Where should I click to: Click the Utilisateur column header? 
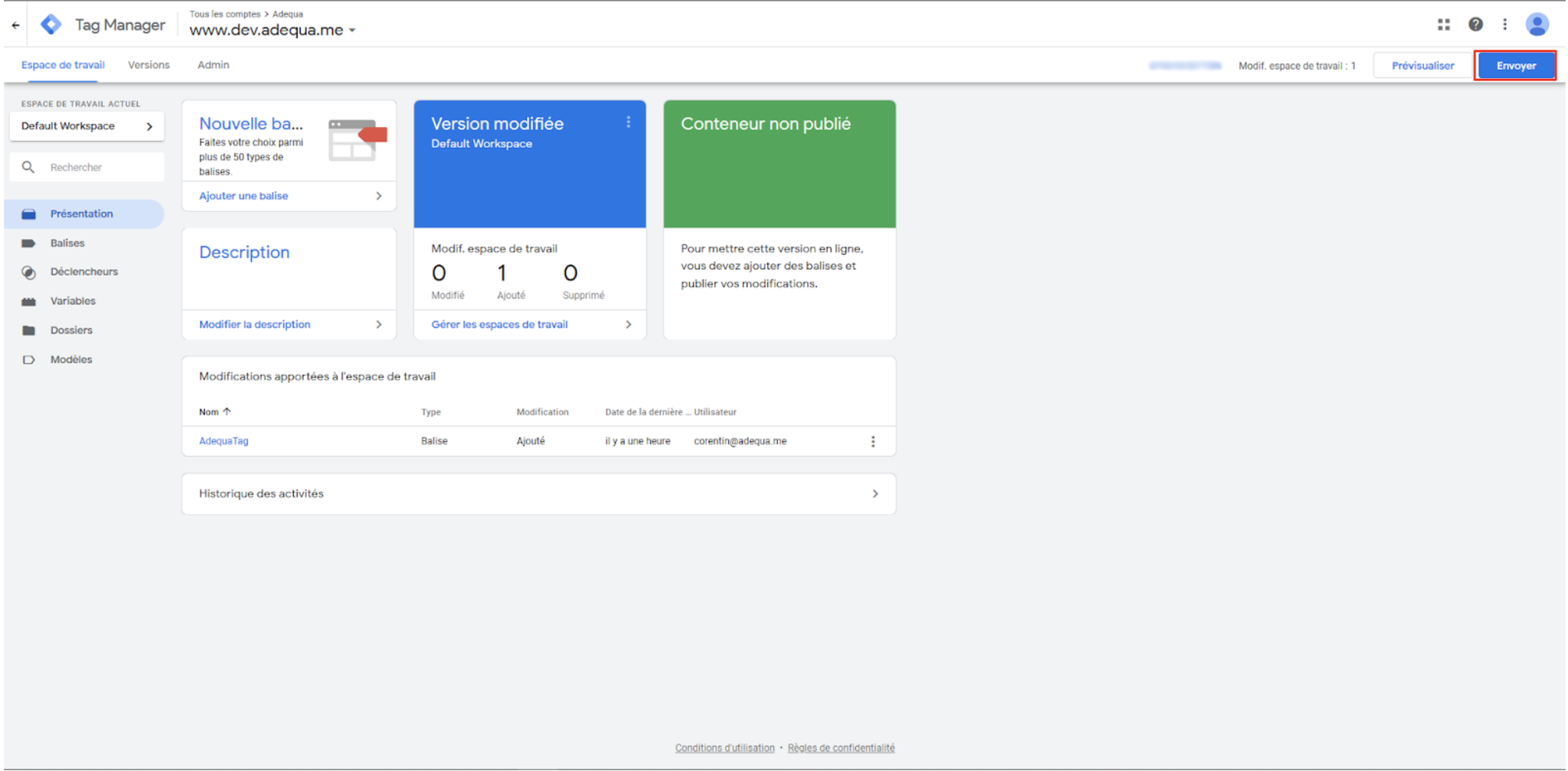click(715, 412)
